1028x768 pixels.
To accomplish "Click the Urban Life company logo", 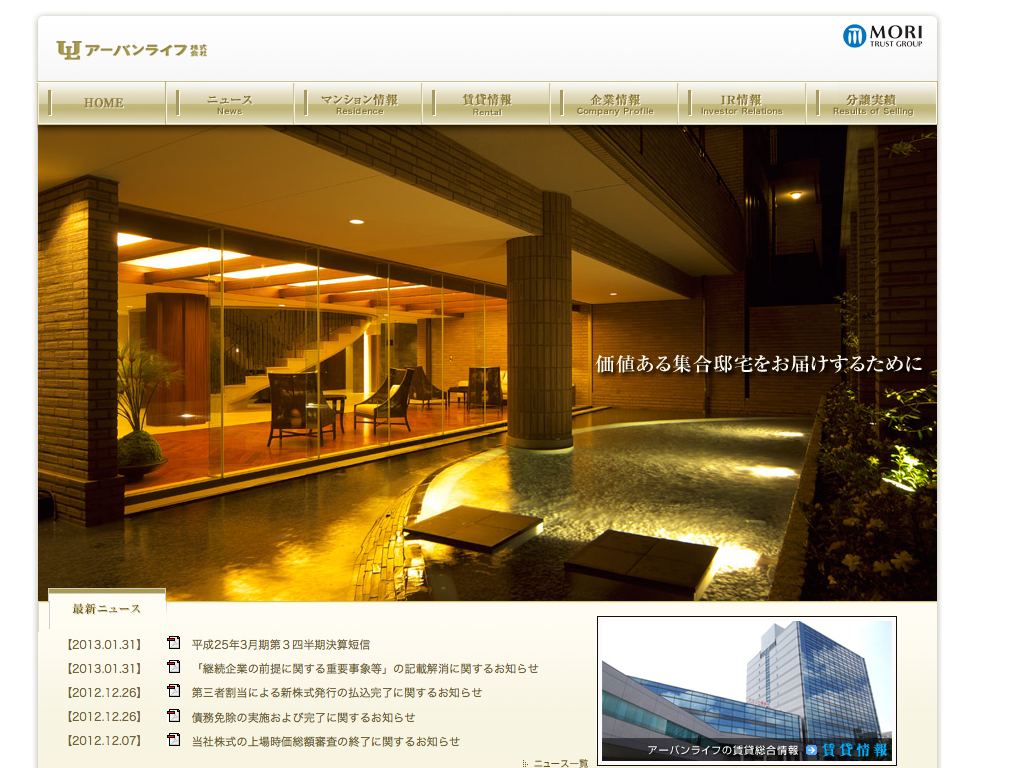I will (x=132, y=50).
